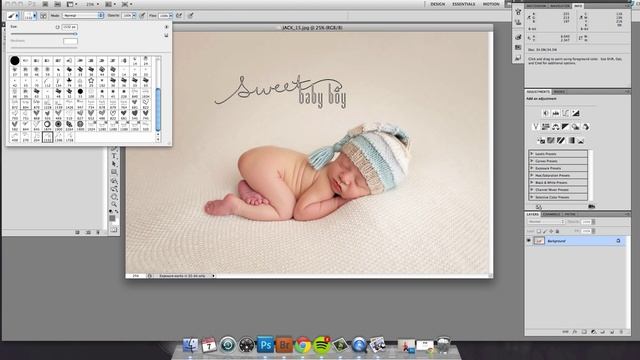
Task: Add a Photo Filter adjustment
Action: [x=576, y=127]
